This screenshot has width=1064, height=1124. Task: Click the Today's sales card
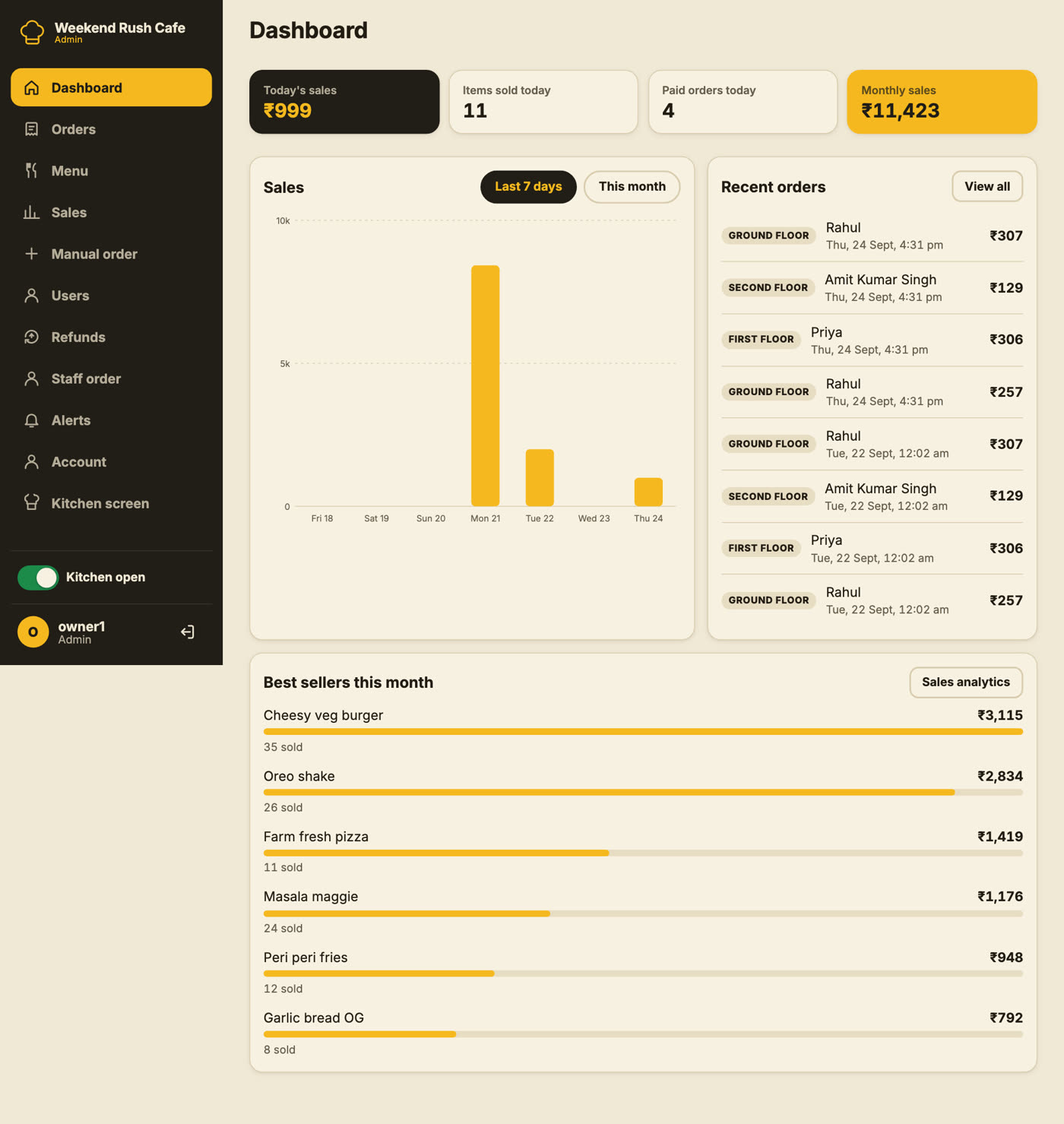click(344, 102)
